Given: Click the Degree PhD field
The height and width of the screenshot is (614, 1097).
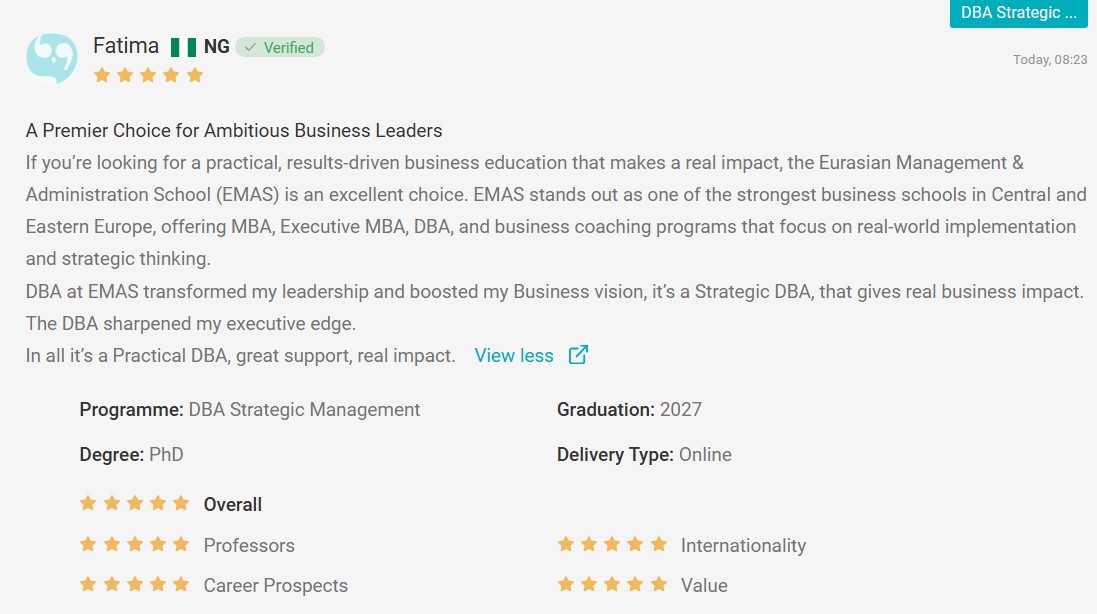Looking at the screenshot, I should pos(132,455).
